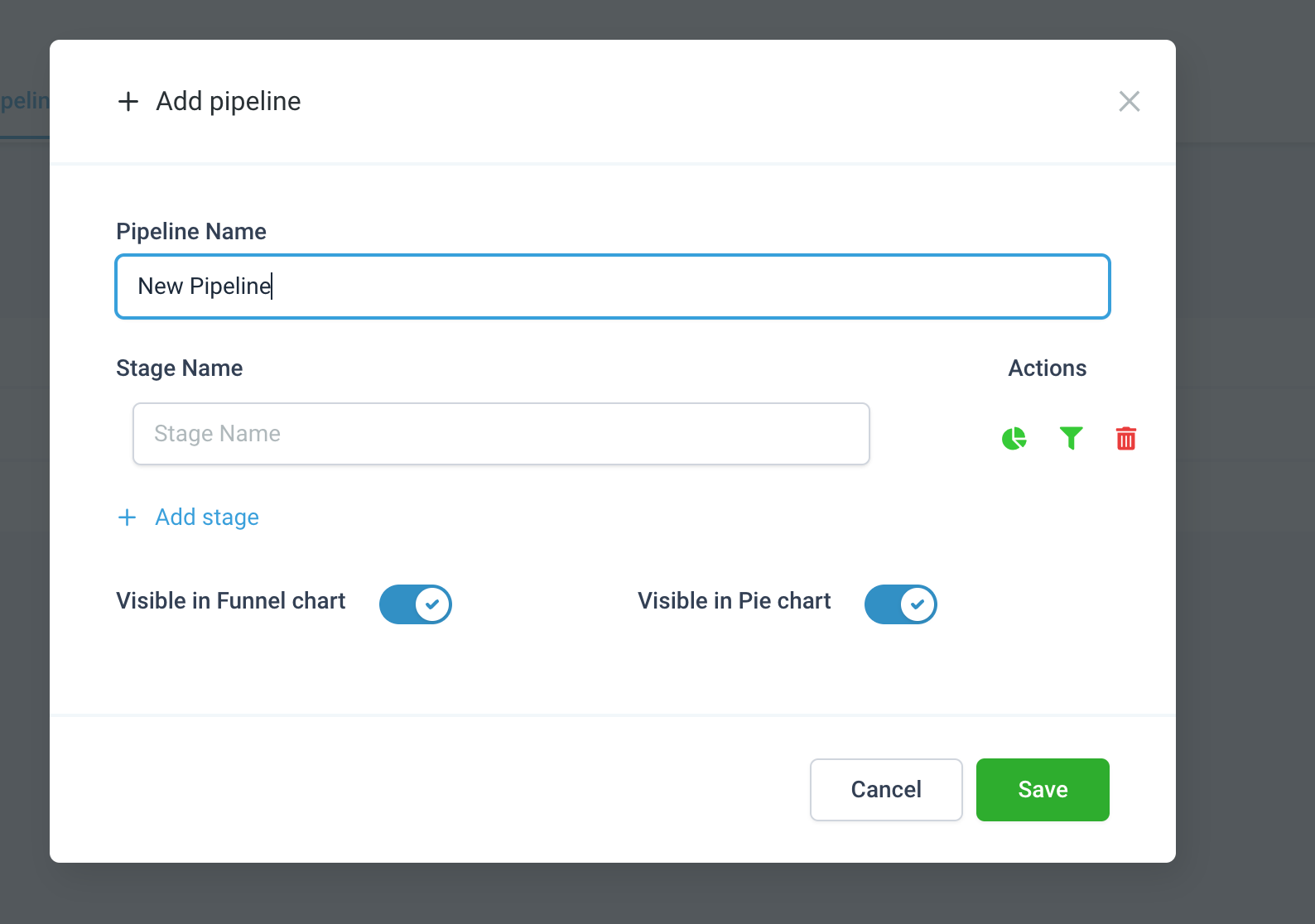Click the blue plus icon beside Add stage
Screen dimensions: 1315x924
coord(127,517)
